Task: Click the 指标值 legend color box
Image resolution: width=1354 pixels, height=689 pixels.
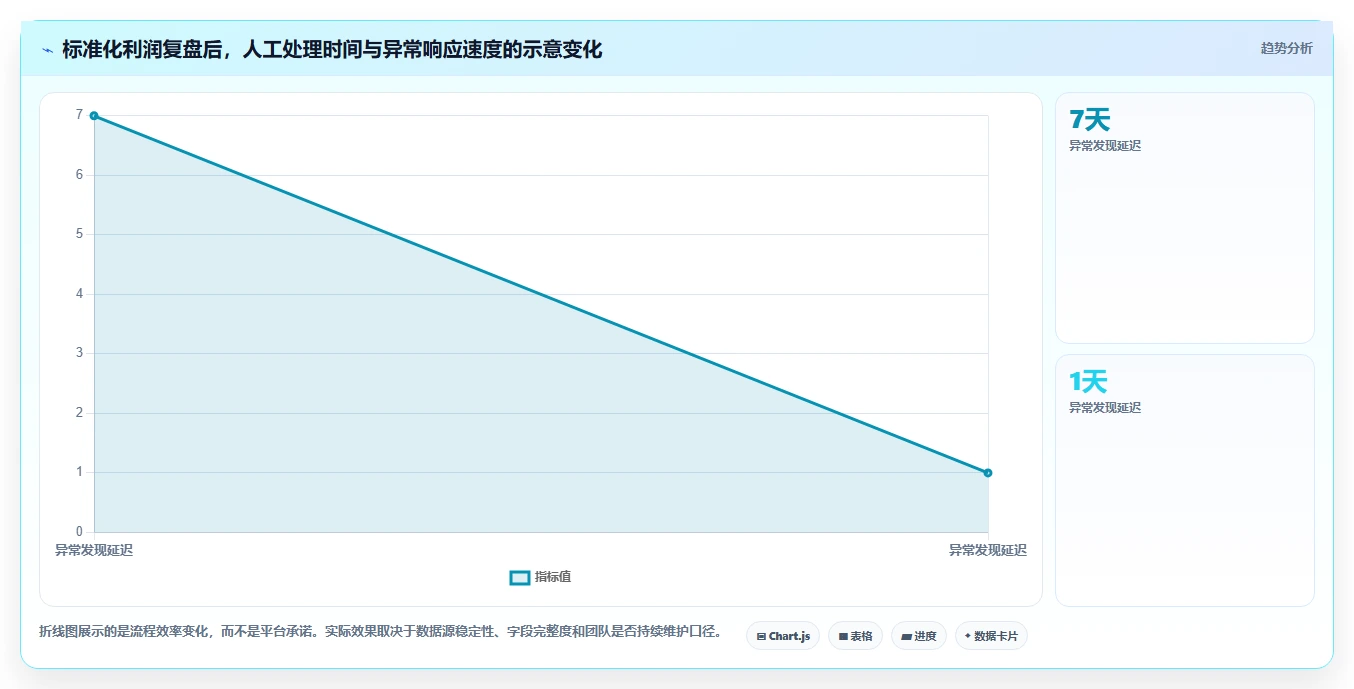Action: click(x=520, y=577)
